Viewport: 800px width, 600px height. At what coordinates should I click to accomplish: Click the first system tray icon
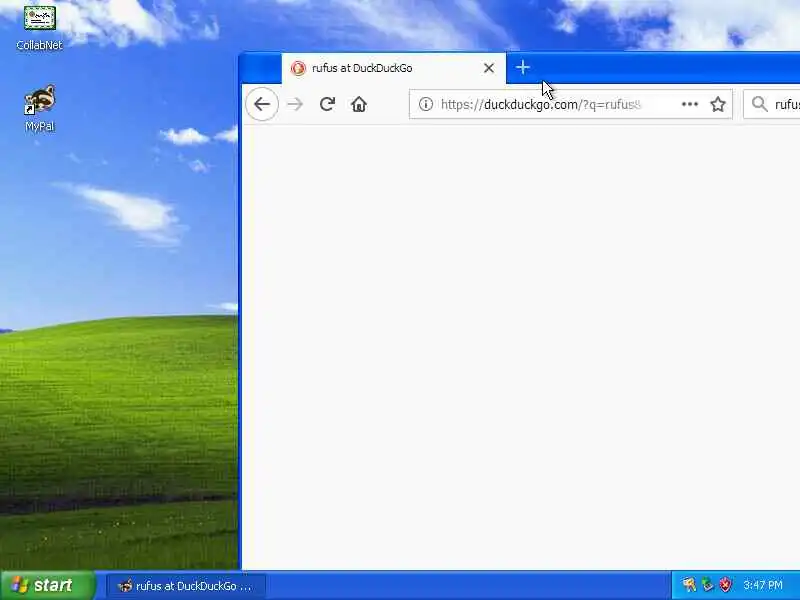pyautogui.click(x=689, y=585)
